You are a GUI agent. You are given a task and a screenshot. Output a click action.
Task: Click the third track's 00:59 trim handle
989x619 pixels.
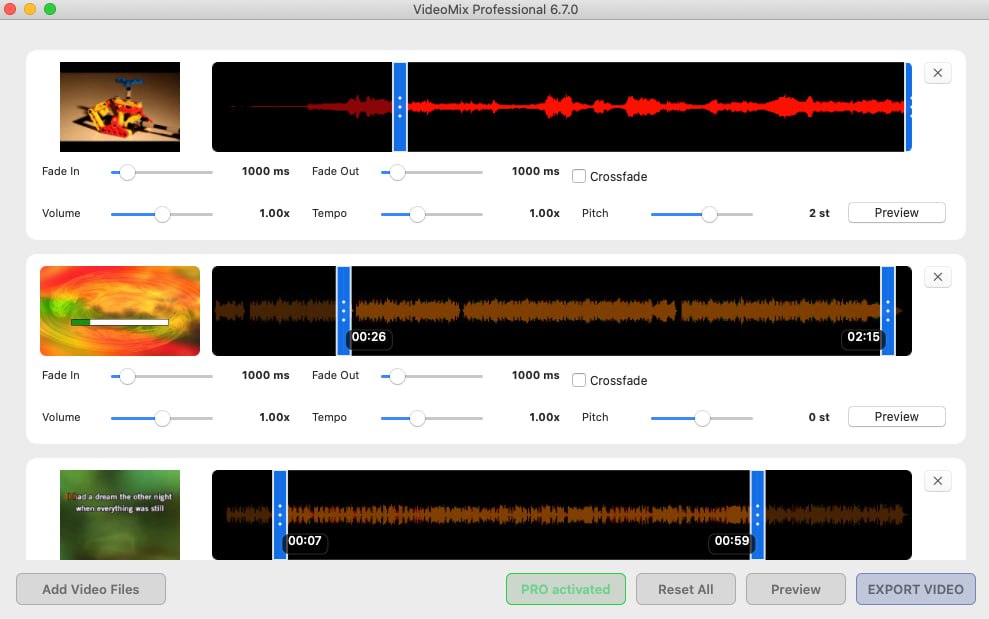point(757,515)
